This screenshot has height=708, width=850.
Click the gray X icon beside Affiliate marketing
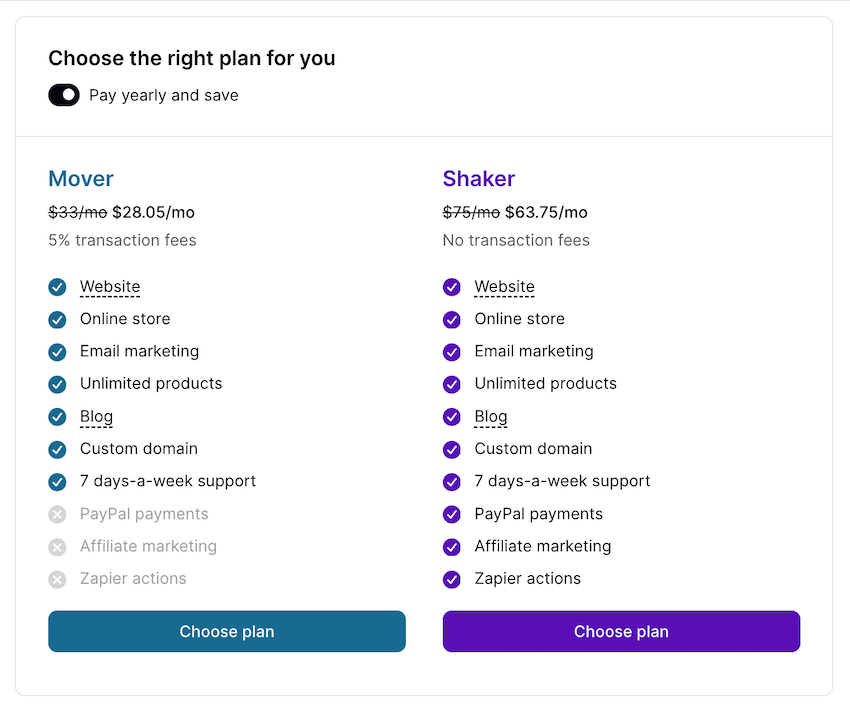click(x=58, y=547)
